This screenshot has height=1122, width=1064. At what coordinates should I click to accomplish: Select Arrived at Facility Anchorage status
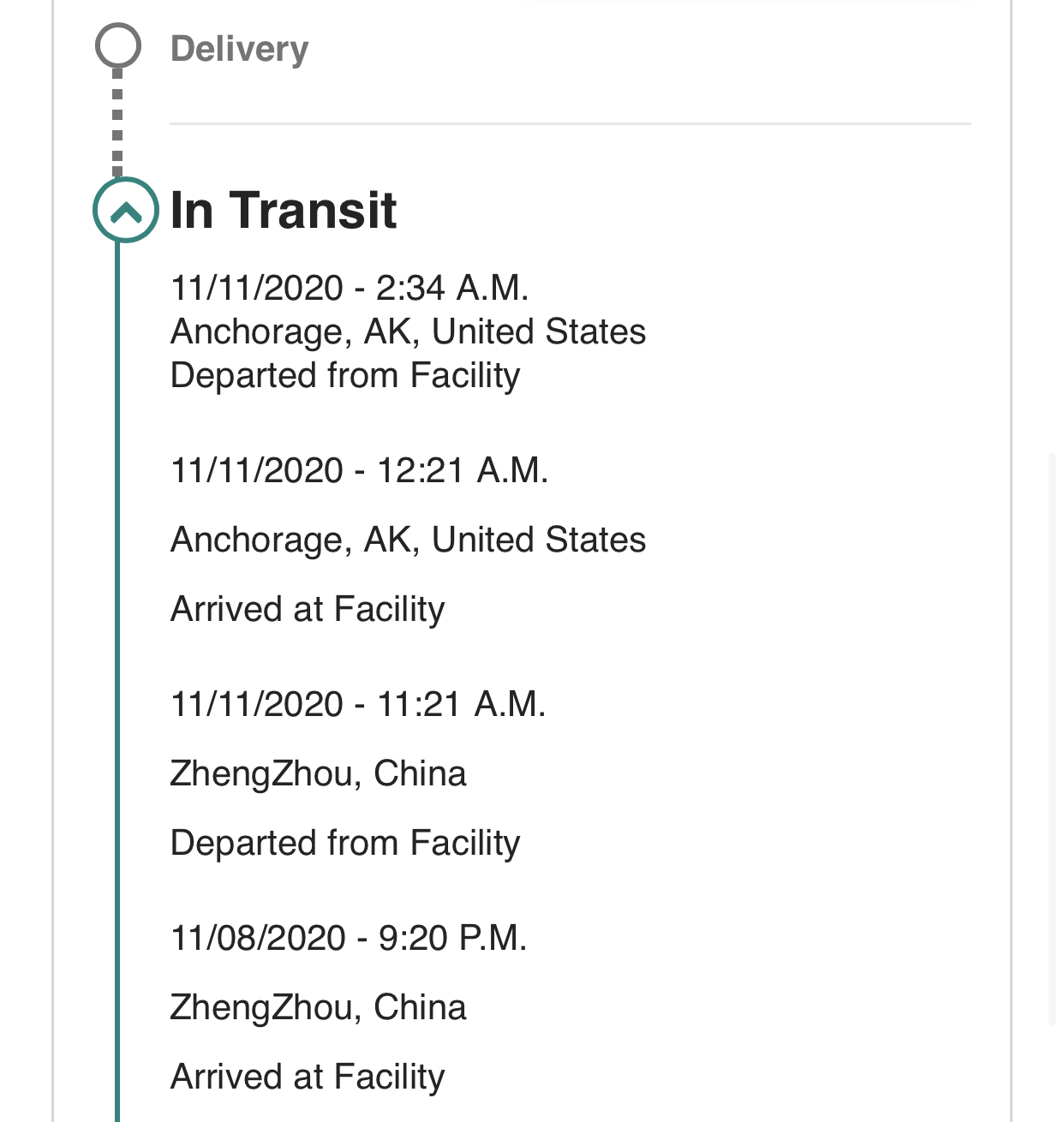coord(308,609)
